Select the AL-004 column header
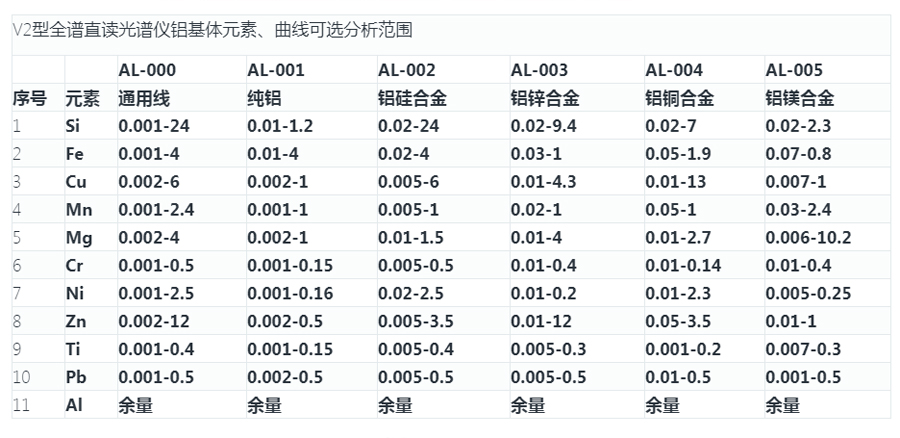Viewport: 900px width, 438px height. 674,70
